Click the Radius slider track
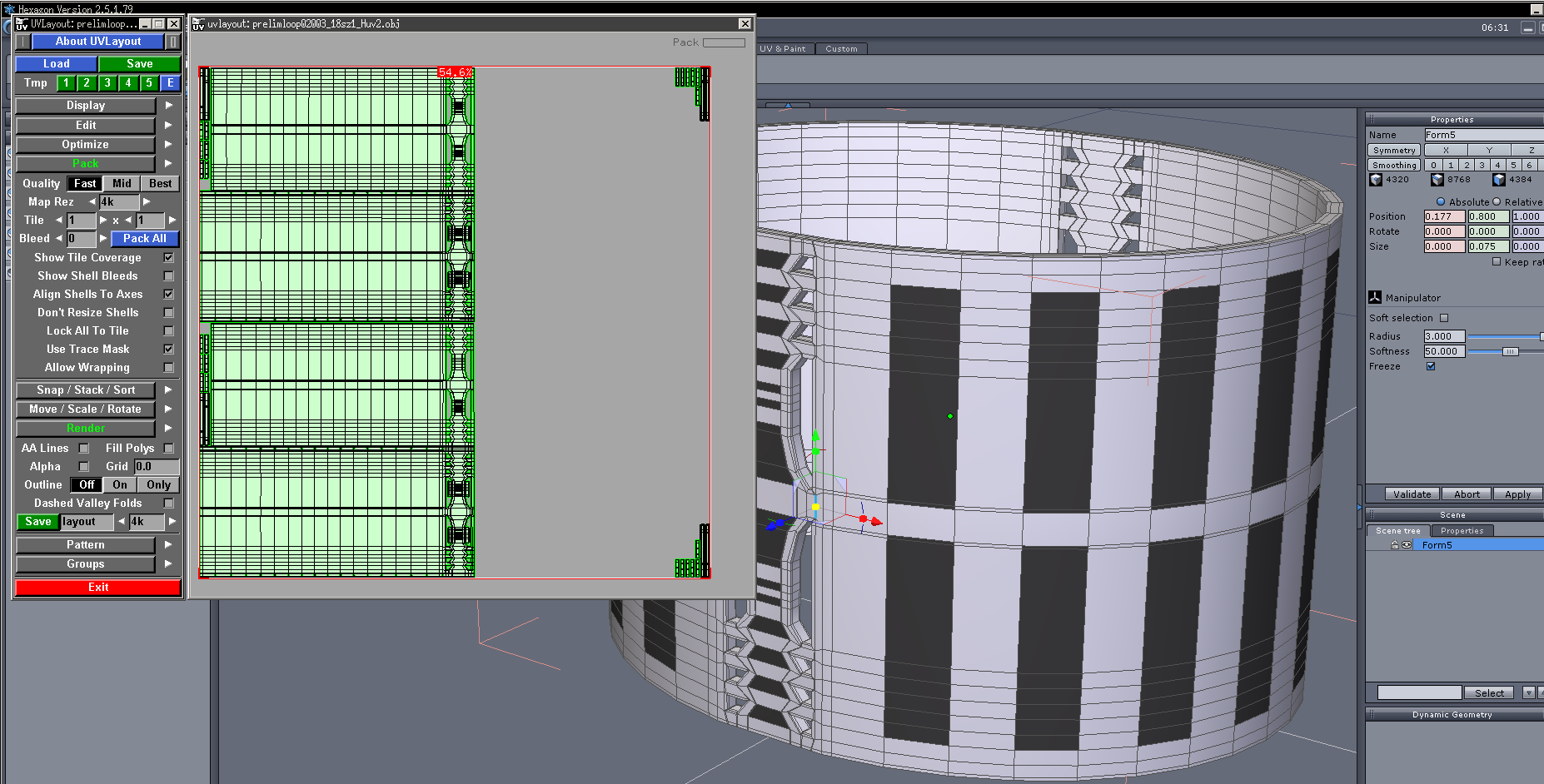Image resolution: width=1544 pixels, height=784 pixels. (x=1505, y=337)
